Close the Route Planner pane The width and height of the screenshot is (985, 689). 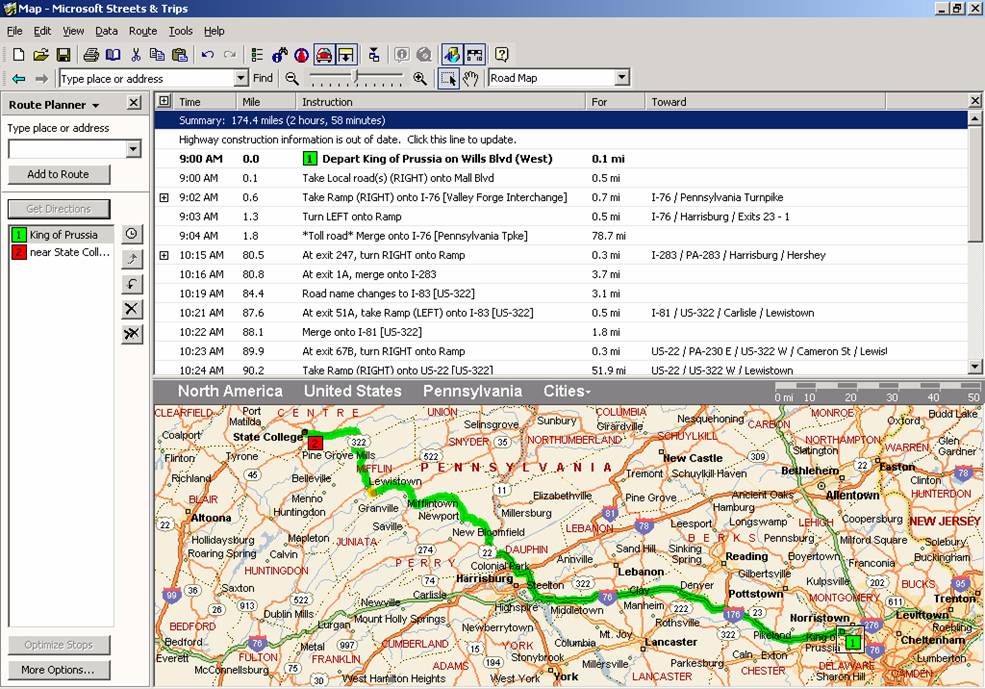(x=134, y=103)
